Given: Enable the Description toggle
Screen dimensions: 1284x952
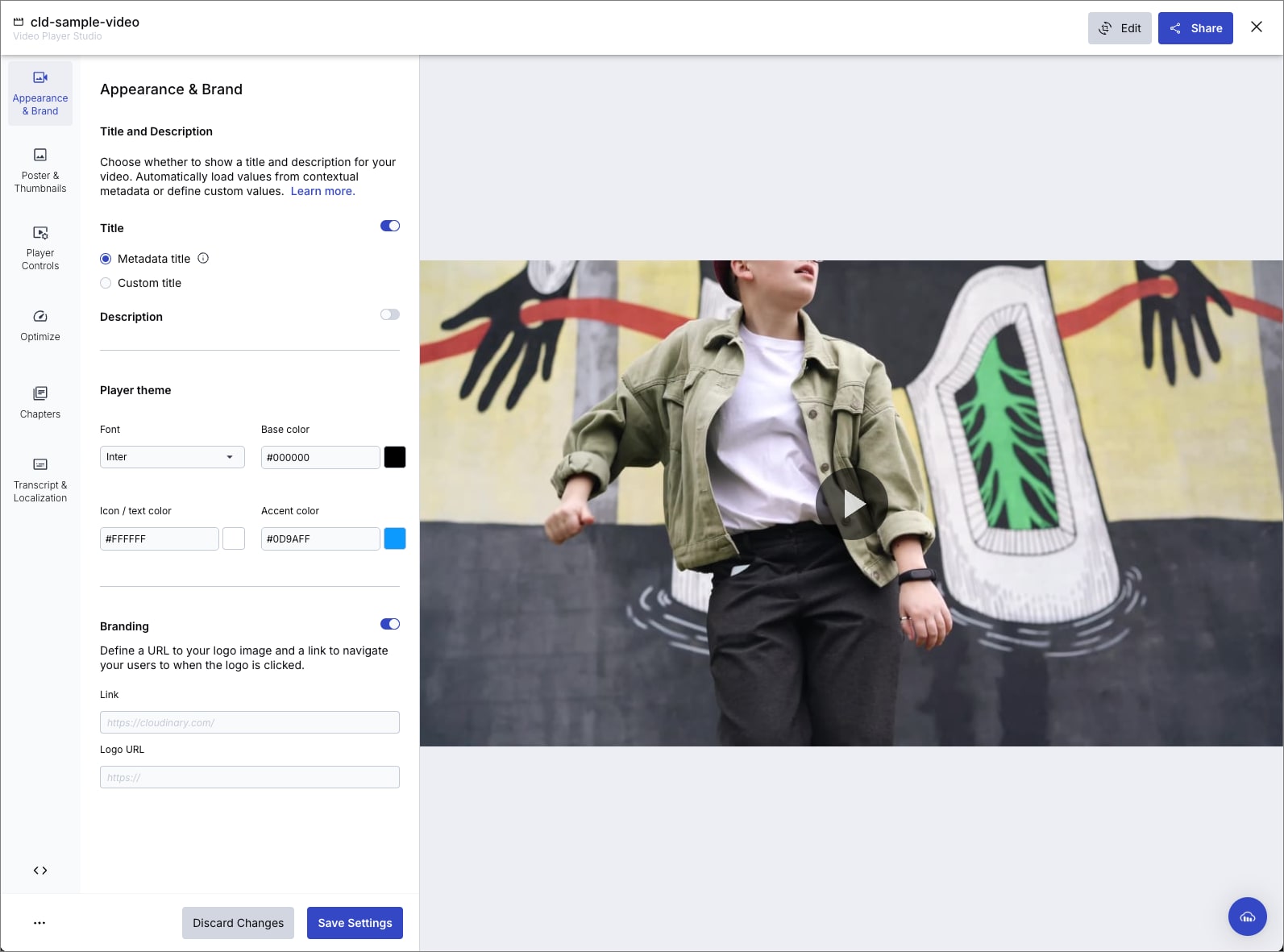Looking at the screenshot, I should coord(390,314).
